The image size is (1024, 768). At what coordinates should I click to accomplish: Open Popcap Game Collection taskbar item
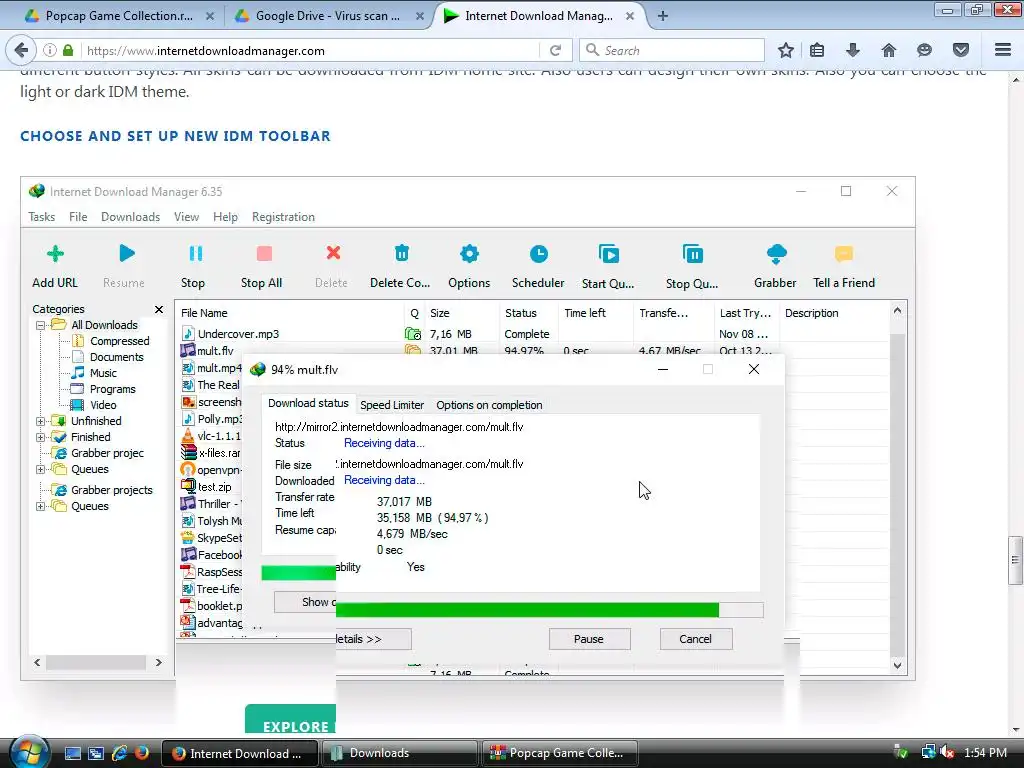coord(559,753)
